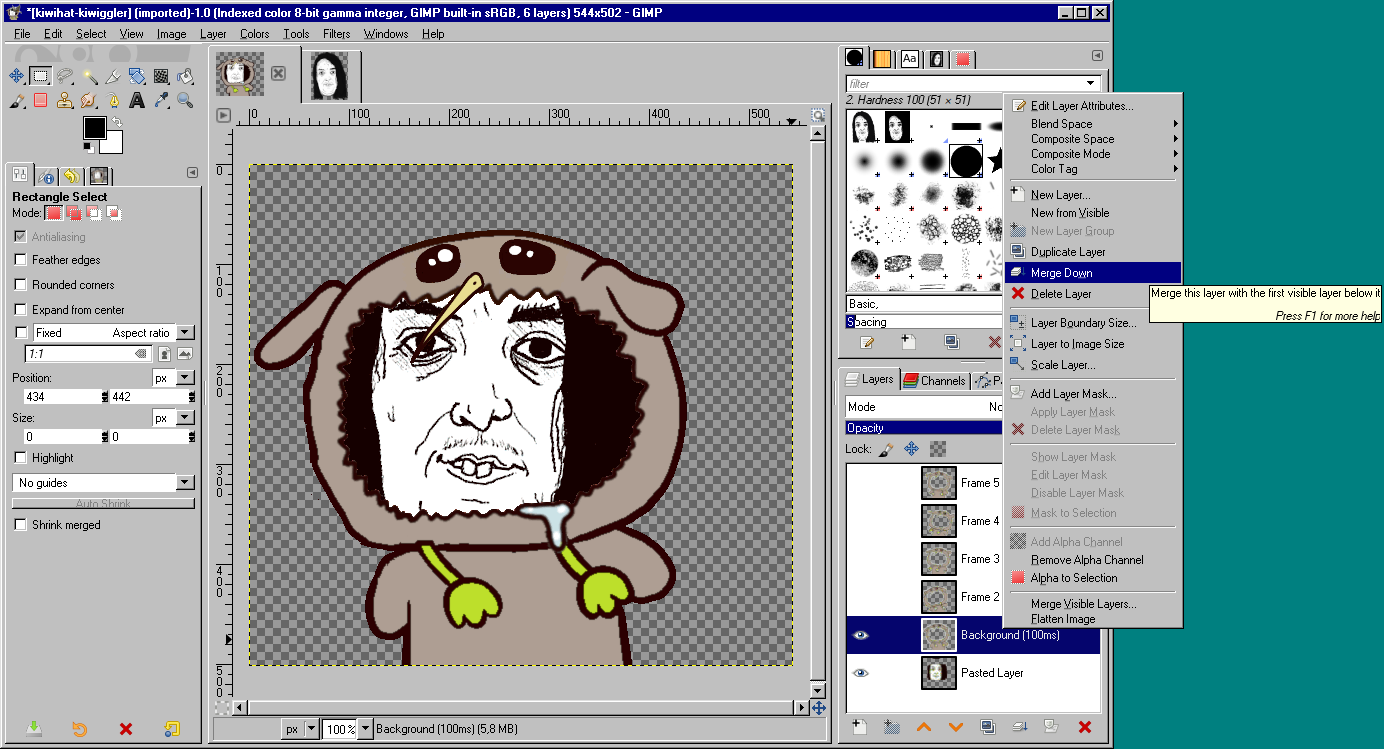Delete layer with red X in Layers panel
This screenshot has width=1384, height=749.
point(1084,727)
